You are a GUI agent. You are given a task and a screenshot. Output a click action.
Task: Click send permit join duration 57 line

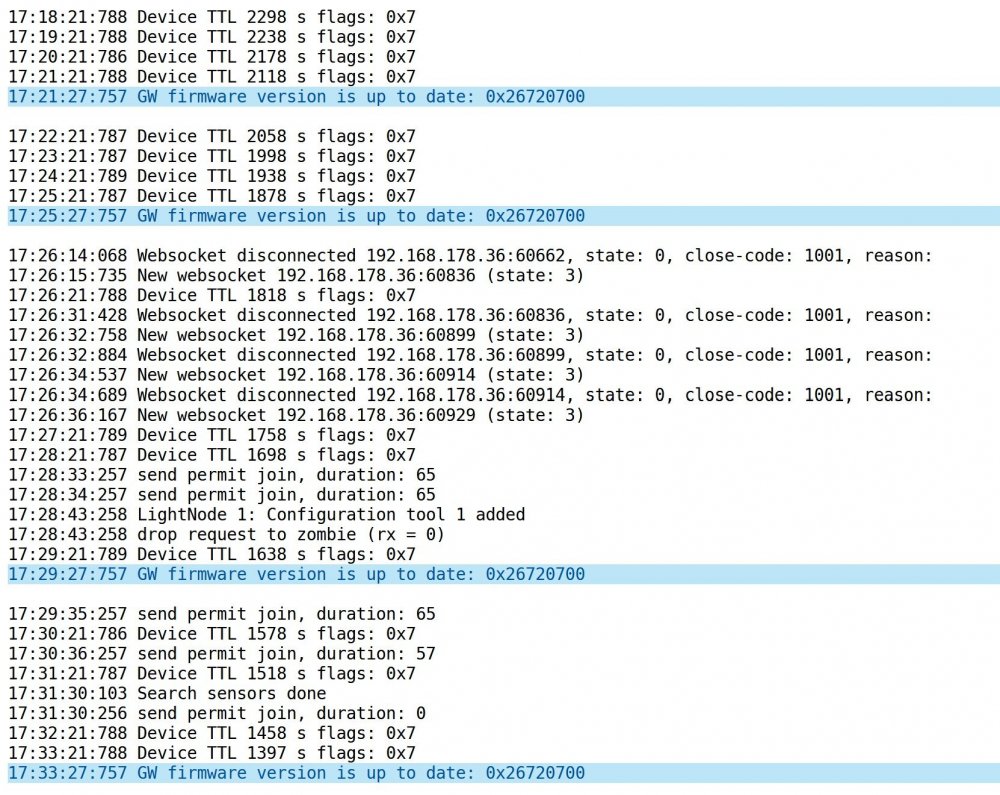coord(222,653)
